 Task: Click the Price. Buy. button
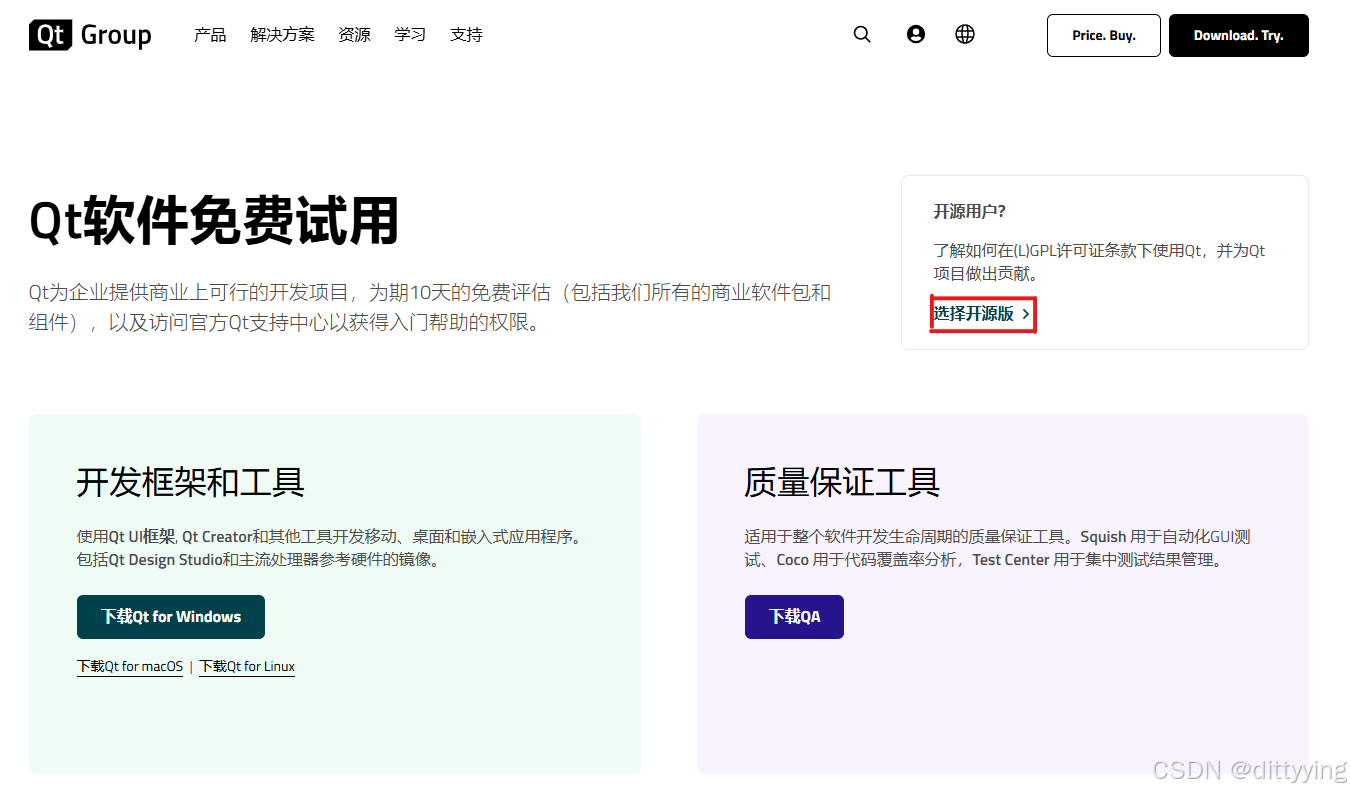tap(1103, 34)
